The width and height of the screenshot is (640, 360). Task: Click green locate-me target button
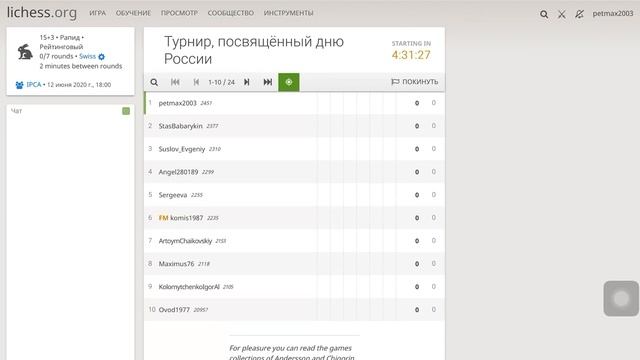click(x=289, y=82)
